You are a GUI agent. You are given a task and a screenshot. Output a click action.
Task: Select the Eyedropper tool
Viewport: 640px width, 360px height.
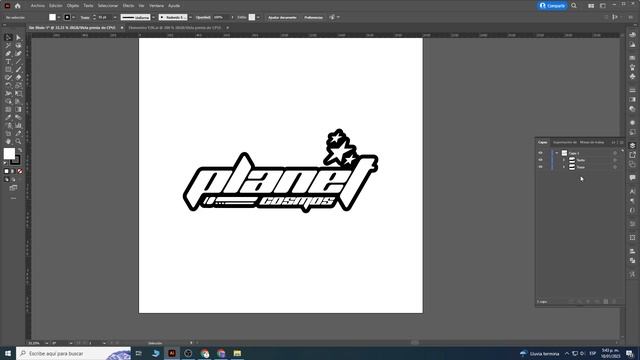point(8,117)
